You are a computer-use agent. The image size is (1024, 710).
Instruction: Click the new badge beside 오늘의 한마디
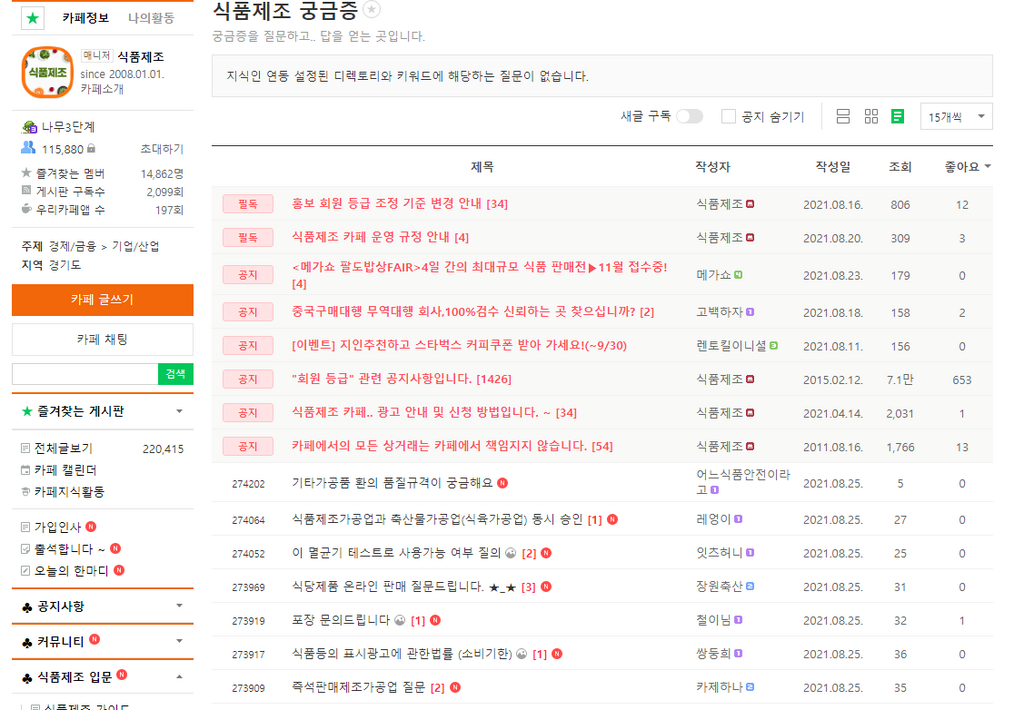[119, 570]
